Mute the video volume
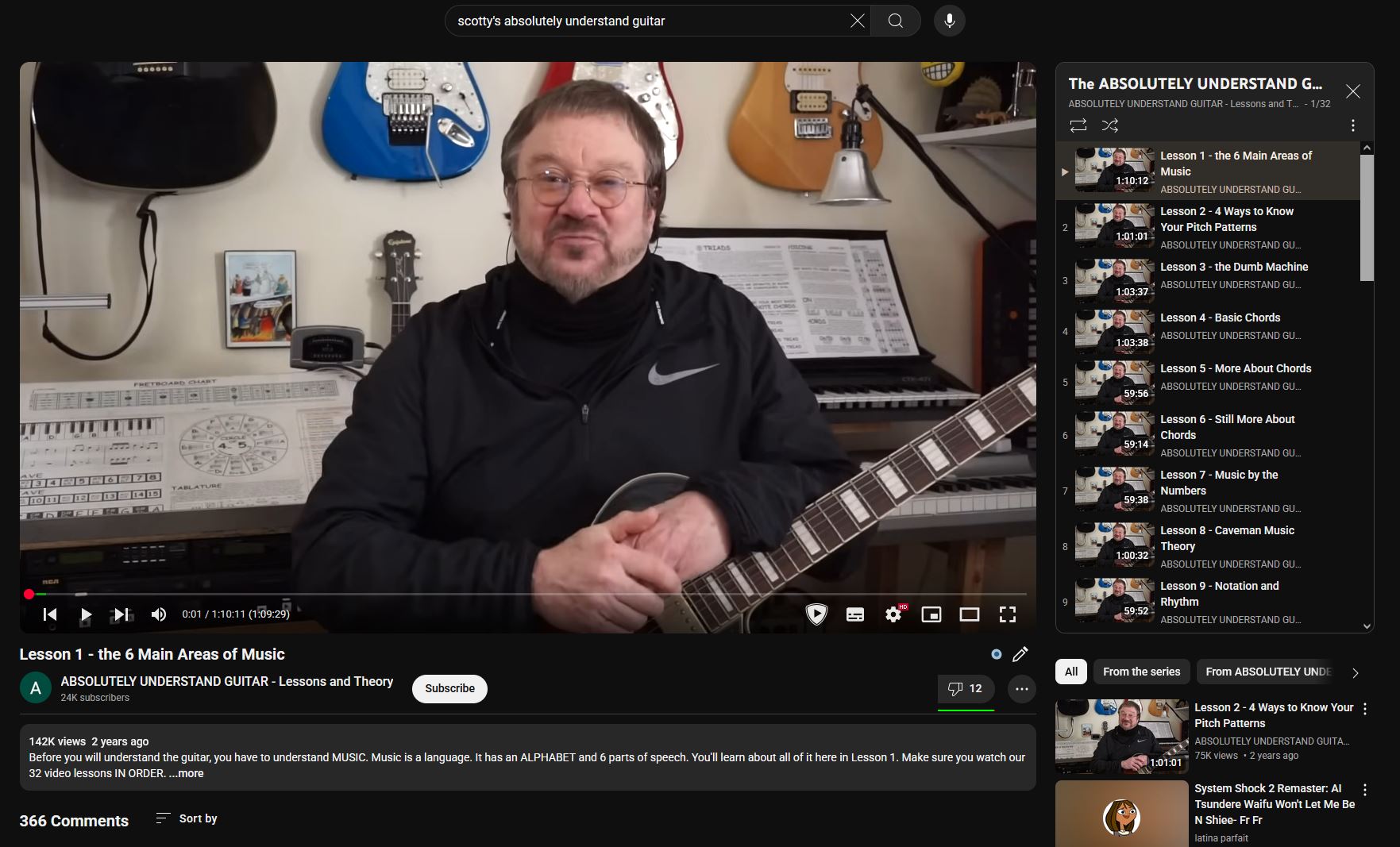The width and height of the screenshot is (1400, 847). 159,614
